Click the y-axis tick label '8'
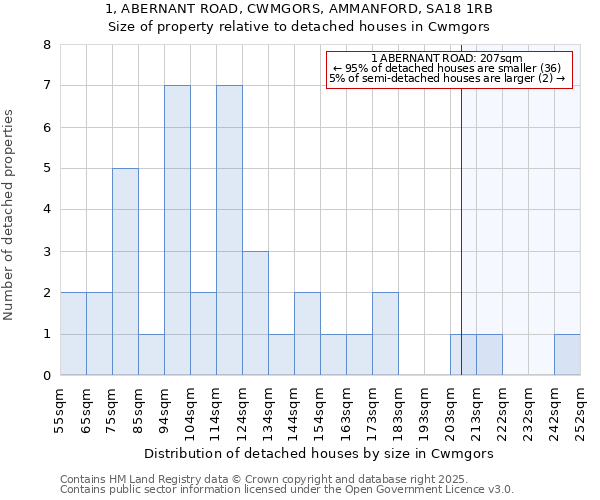 [x=46, y=45]
